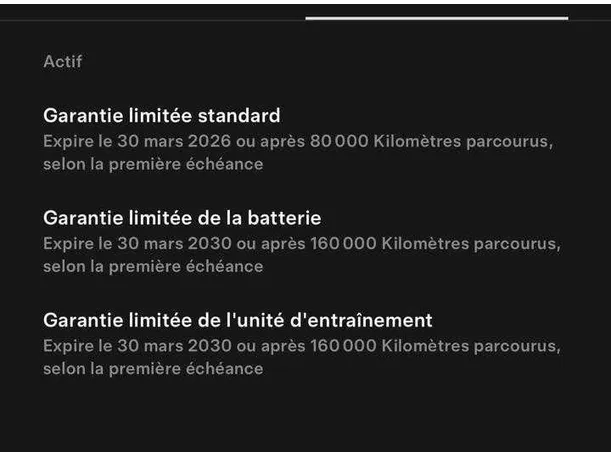
Task: Click the highlighted active tab indicator bar
Action: pos(436,17)
